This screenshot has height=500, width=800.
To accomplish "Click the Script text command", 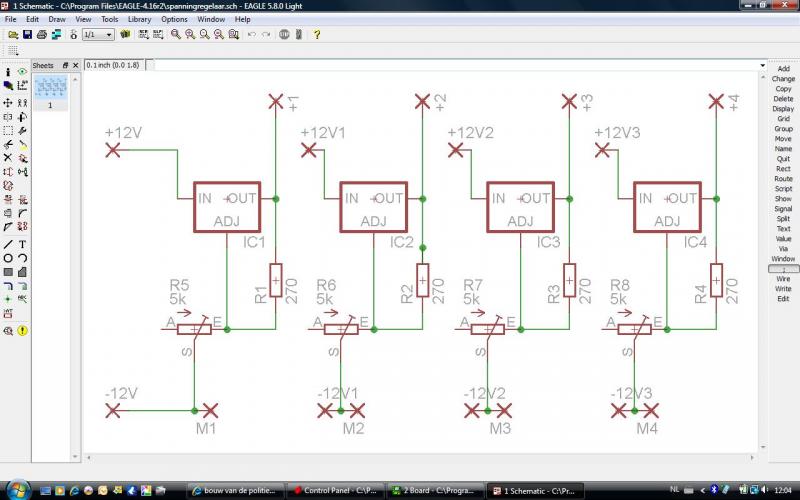I will tap(783, 189).
